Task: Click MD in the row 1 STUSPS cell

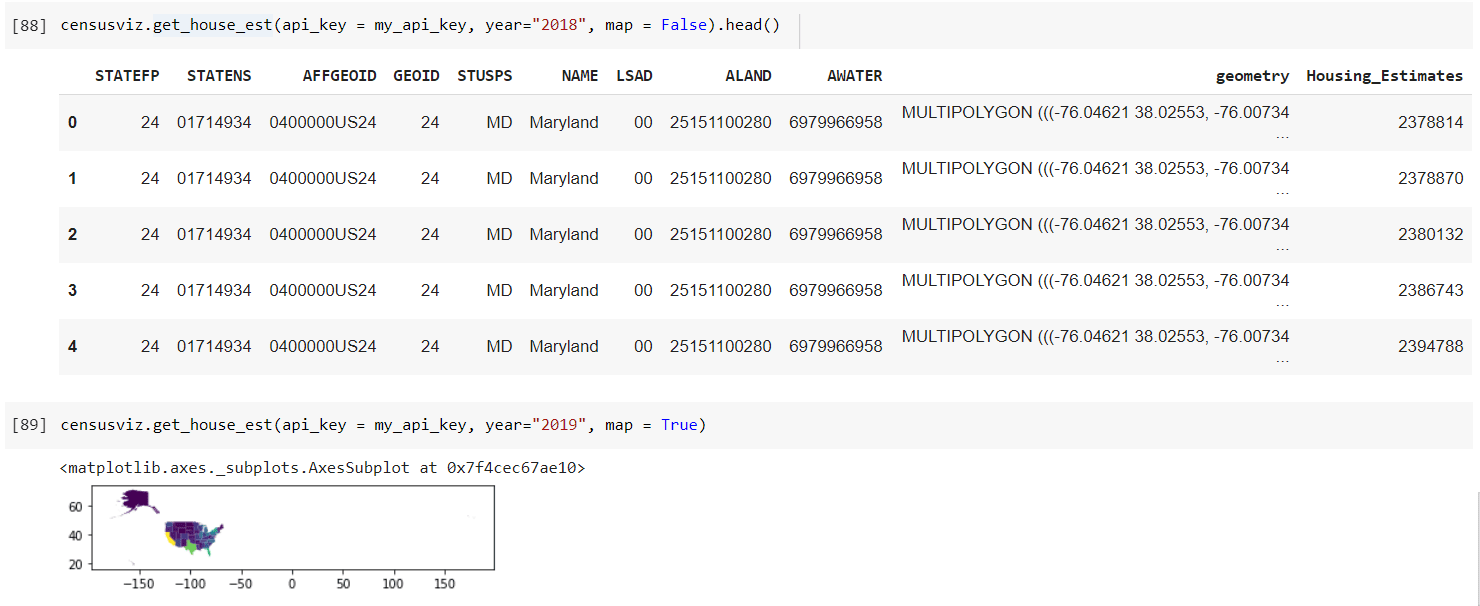Action: point(499,178)
